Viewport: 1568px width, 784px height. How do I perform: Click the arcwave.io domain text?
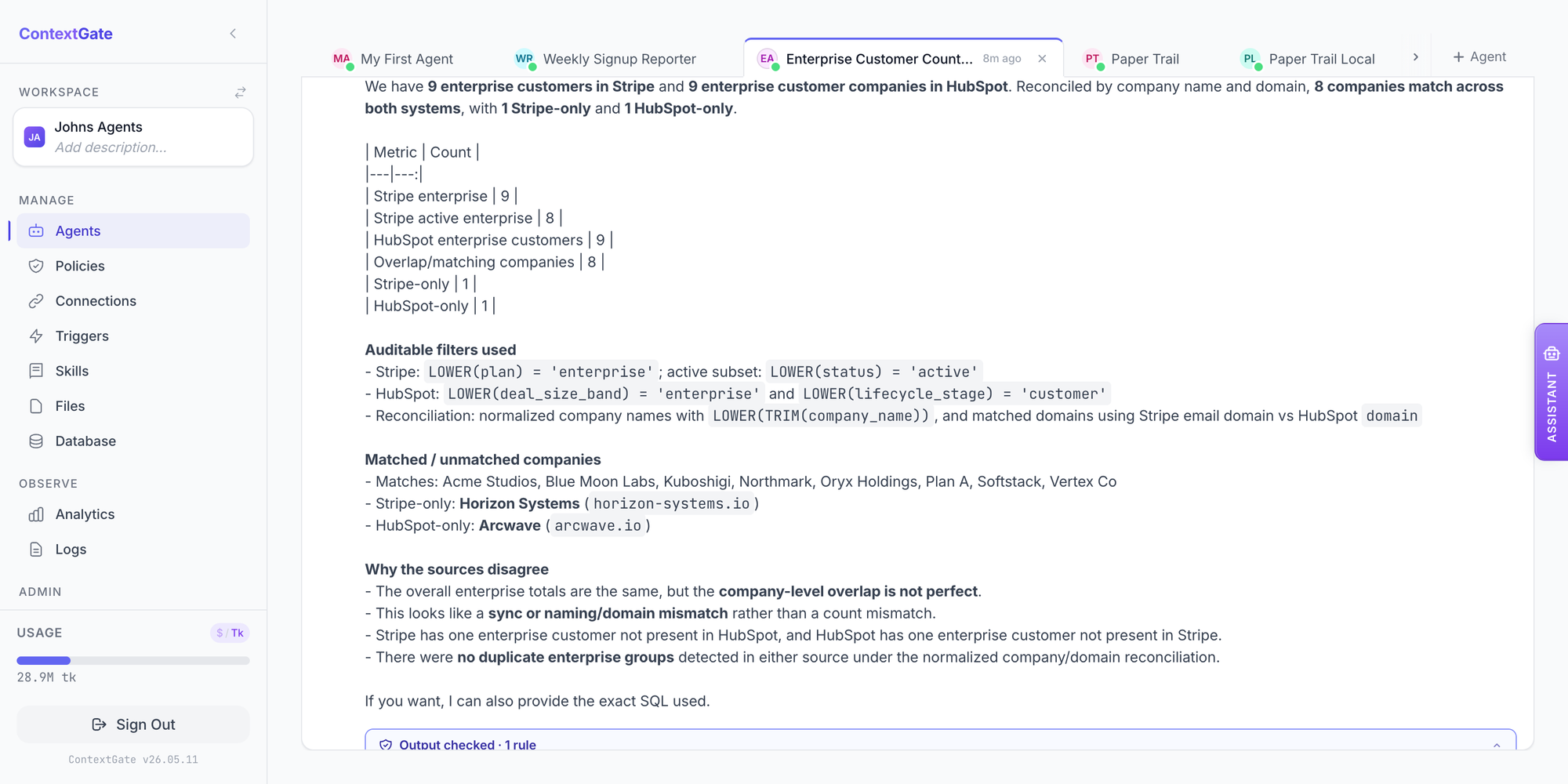(x=598, y=526)
